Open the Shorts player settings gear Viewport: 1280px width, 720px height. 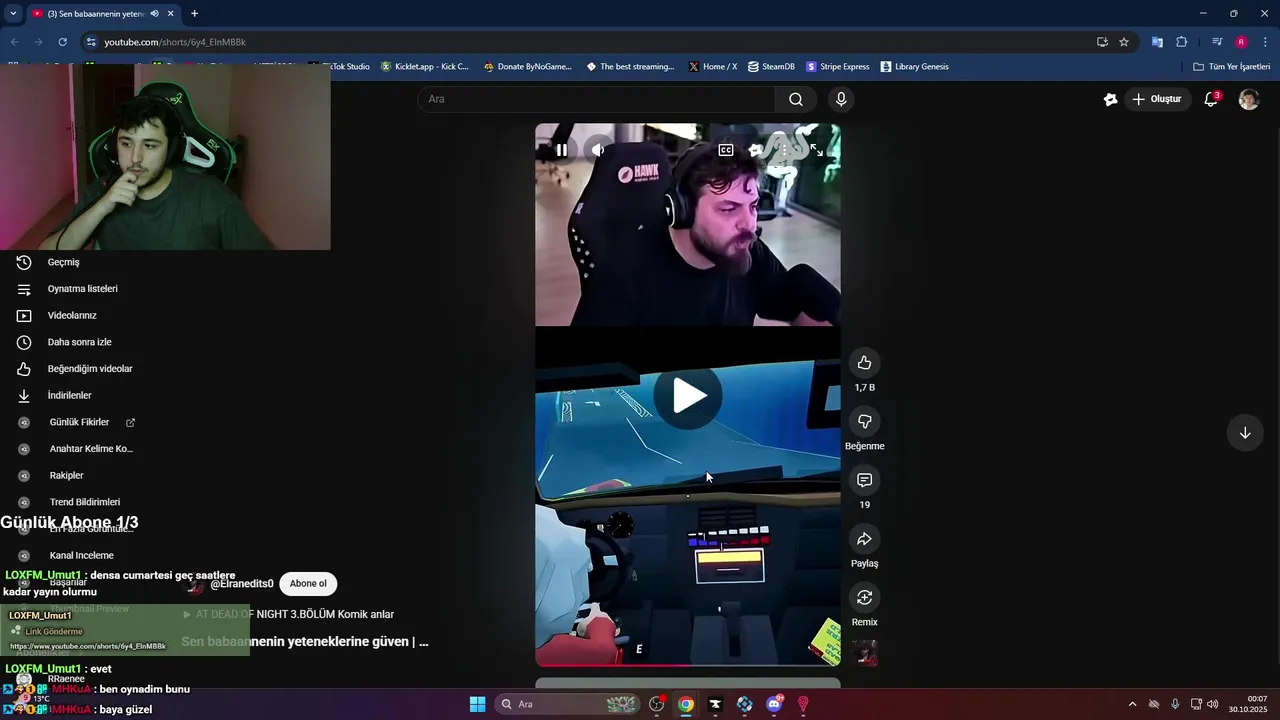[756, 150]
